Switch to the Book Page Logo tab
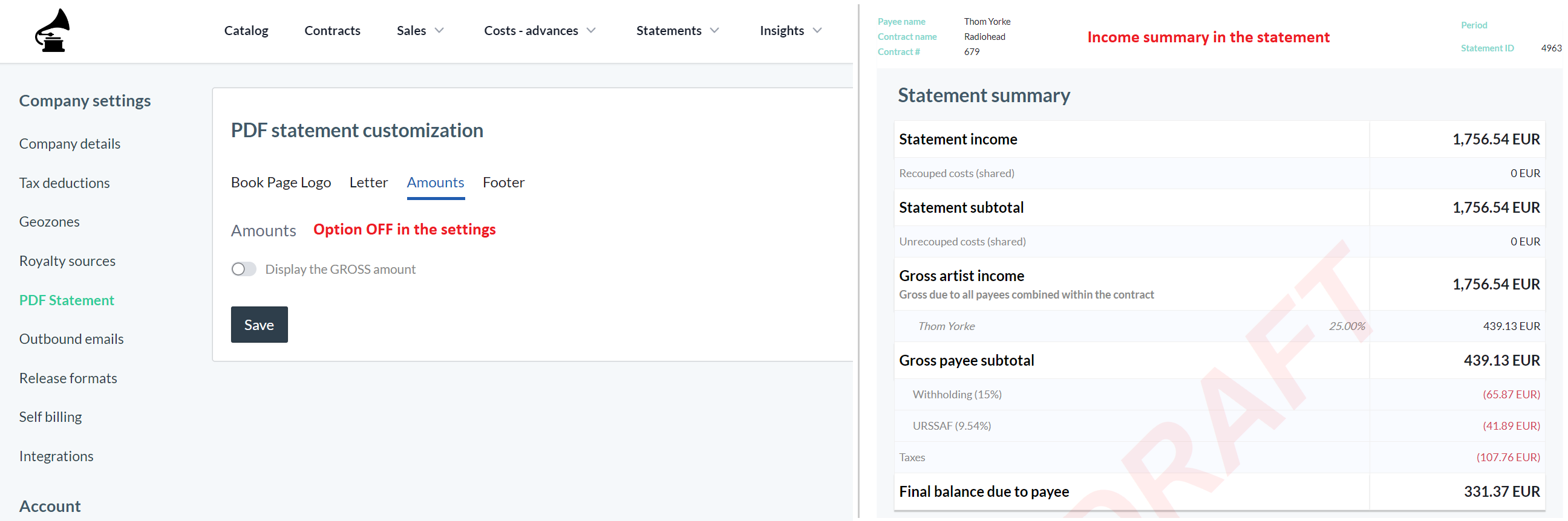The width and height of the screenshot is (1568, 521). pos(281,183)
